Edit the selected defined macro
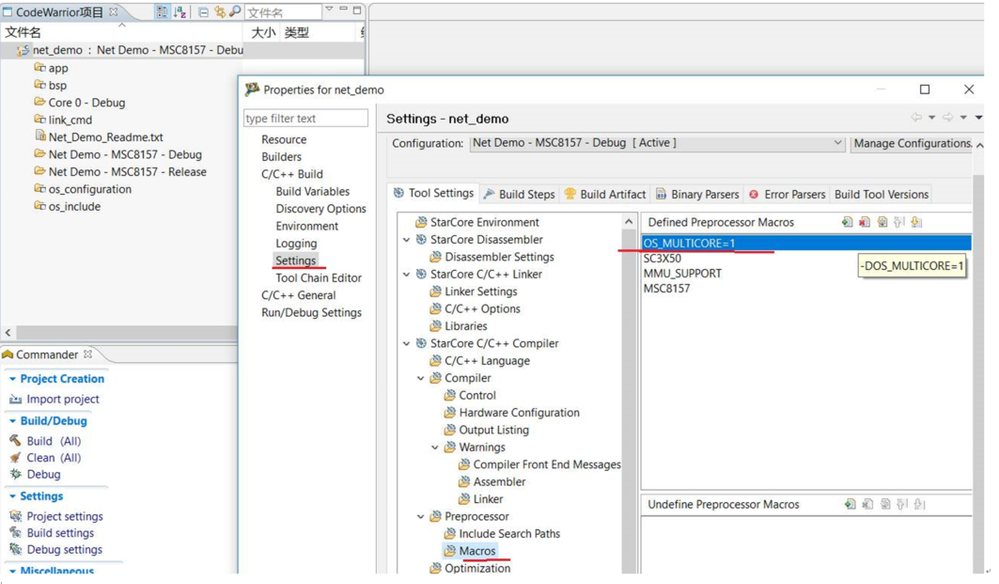 [x=882, y=222]
